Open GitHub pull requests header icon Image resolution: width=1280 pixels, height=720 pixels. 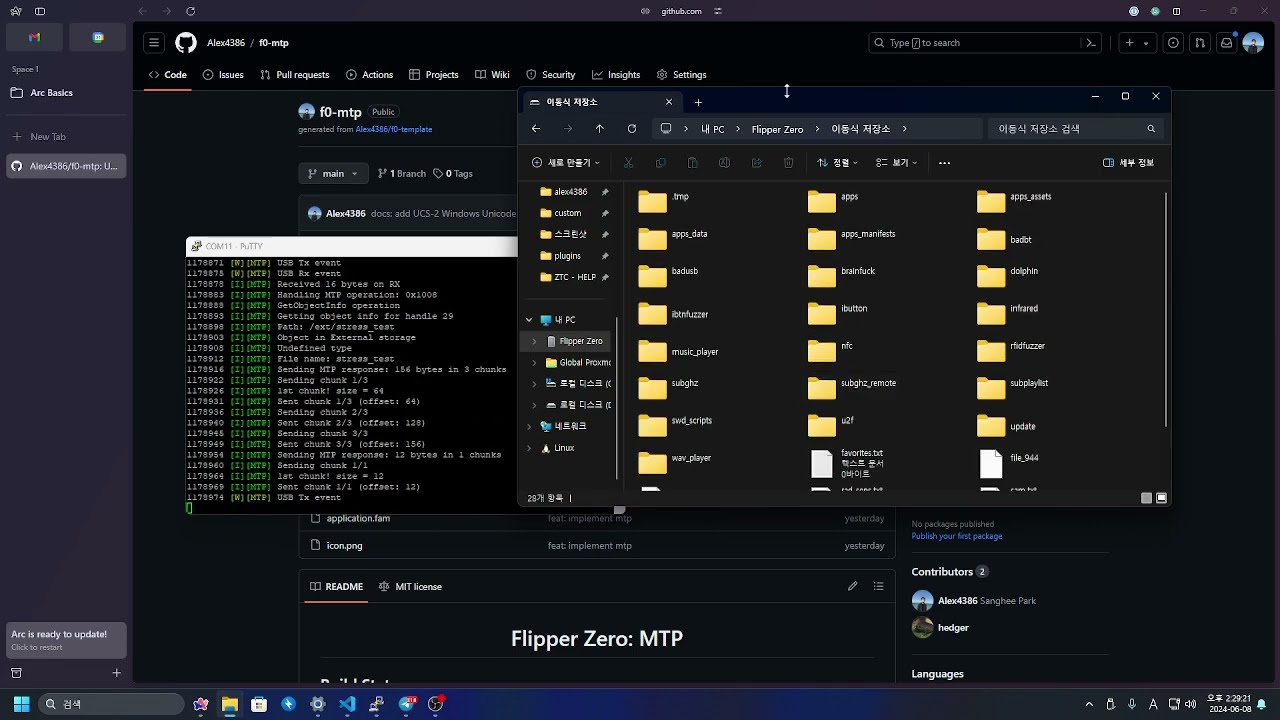click(x=1200, y=43)
